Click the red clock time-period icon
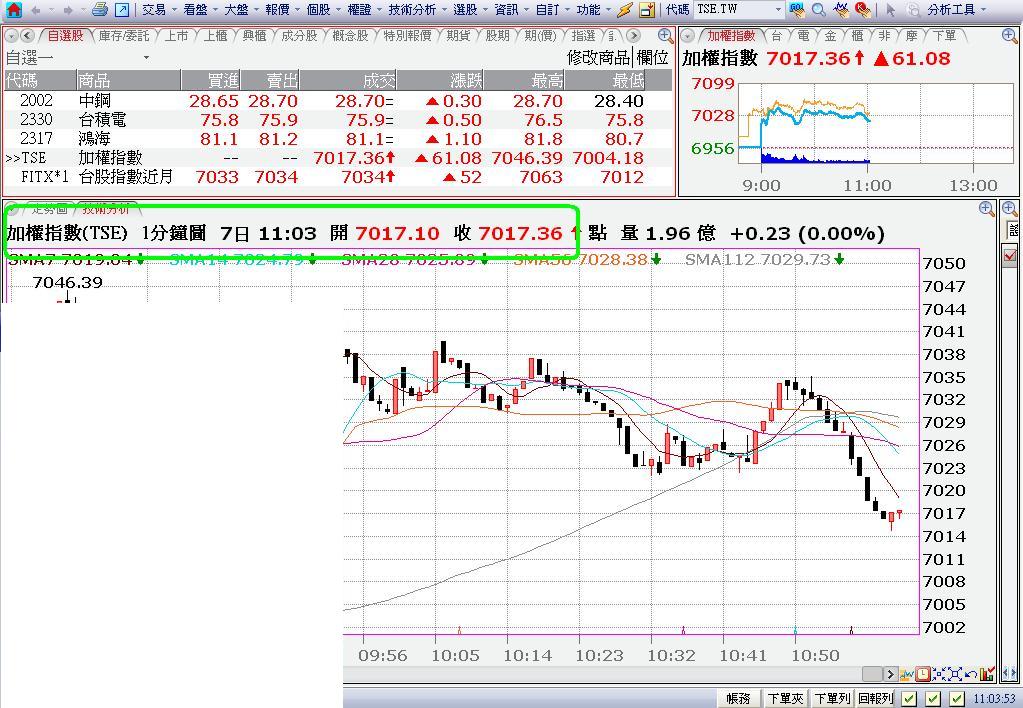The width and height of the screenshot is (1023, 708). coord(923,674)
